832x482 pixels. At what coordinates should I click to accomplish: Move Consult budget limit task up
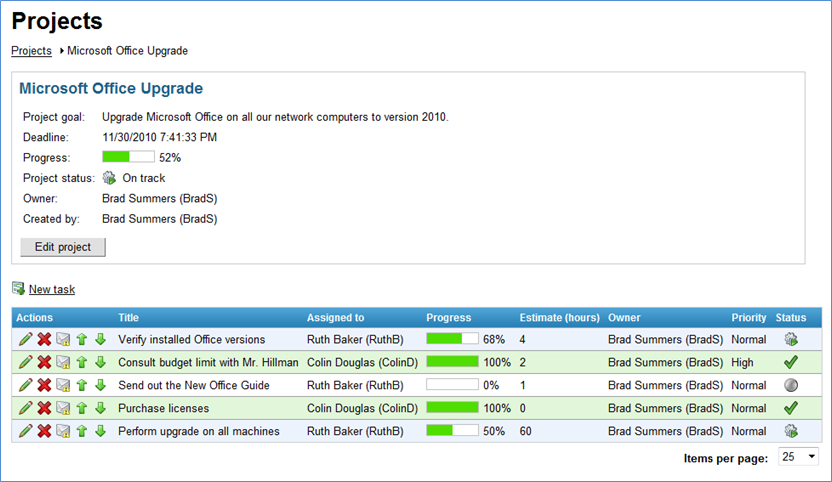(82, 362)
